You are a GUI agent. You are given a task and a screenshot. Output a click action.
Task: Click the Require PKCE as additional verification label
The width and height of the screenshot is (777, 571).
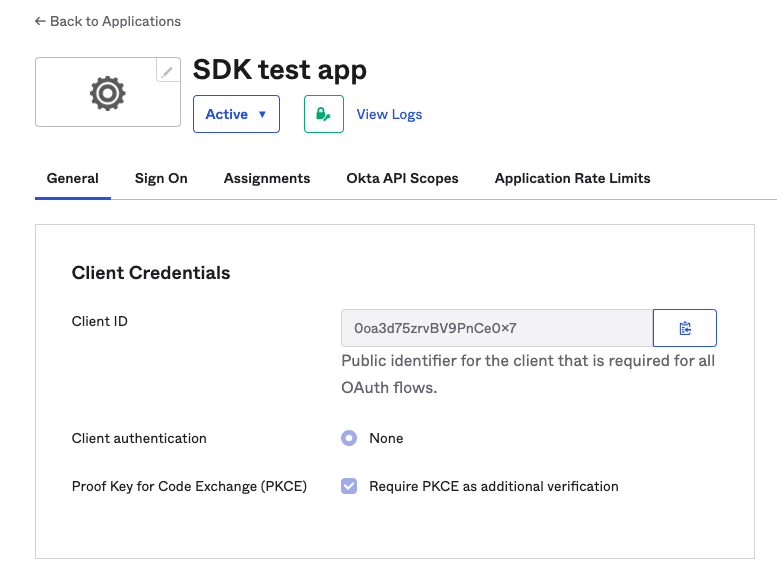[494, 486]
